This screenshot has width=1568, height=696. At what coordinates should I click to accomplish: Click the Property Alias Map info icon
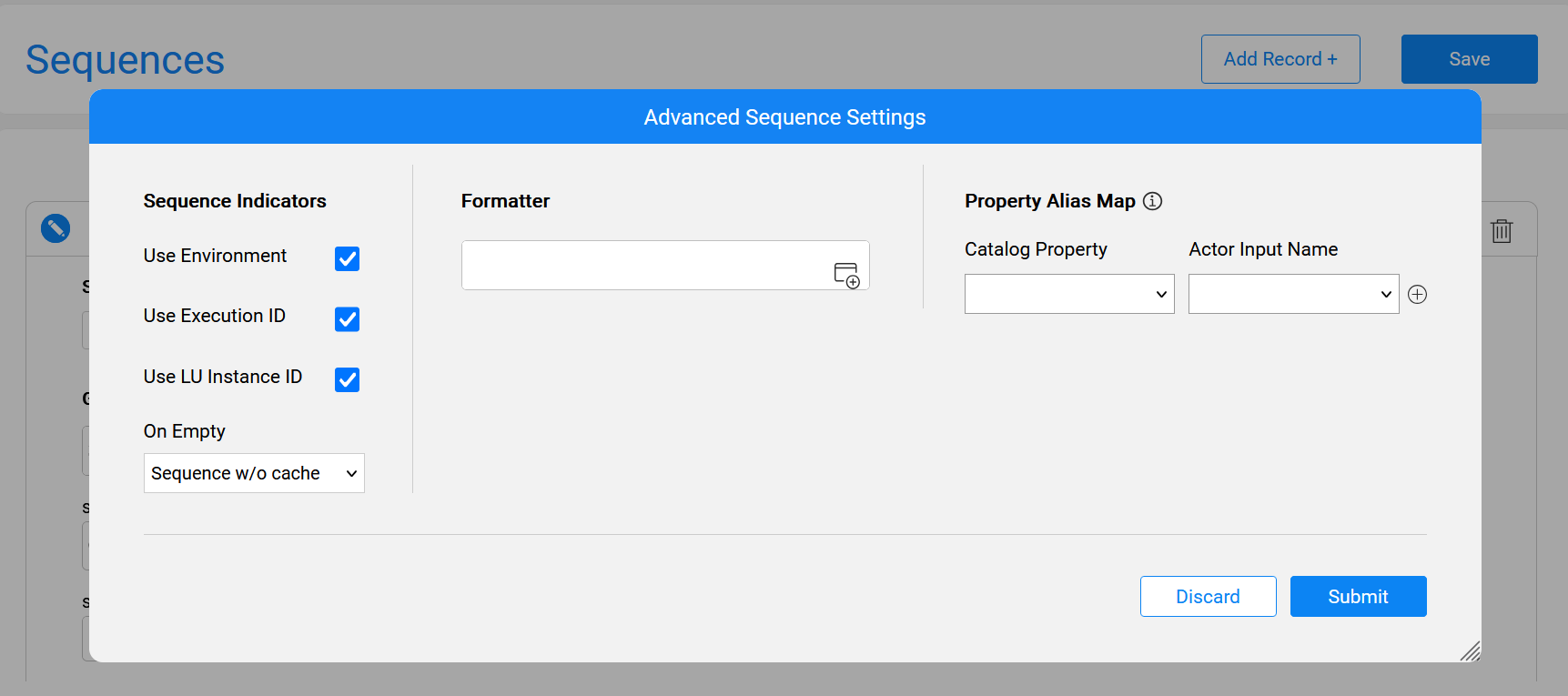point(1152,201)
